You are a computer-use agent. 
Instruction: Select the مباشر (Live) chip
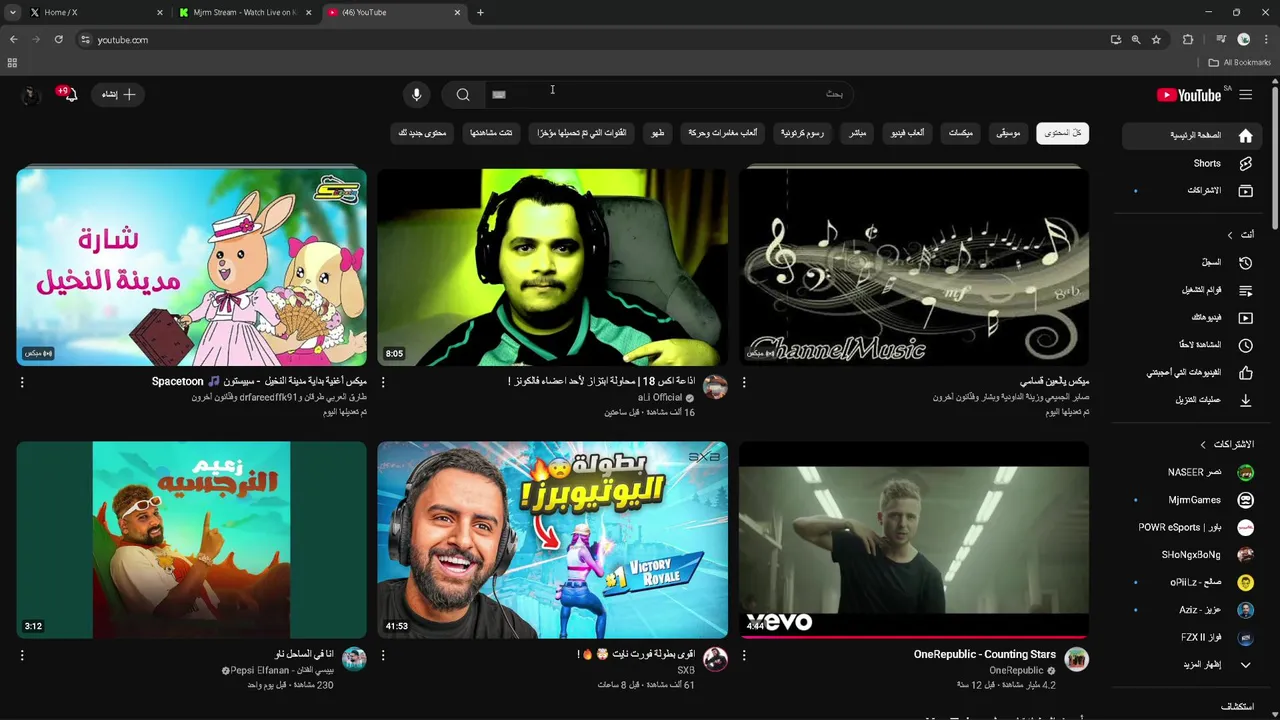coord(858,133)
